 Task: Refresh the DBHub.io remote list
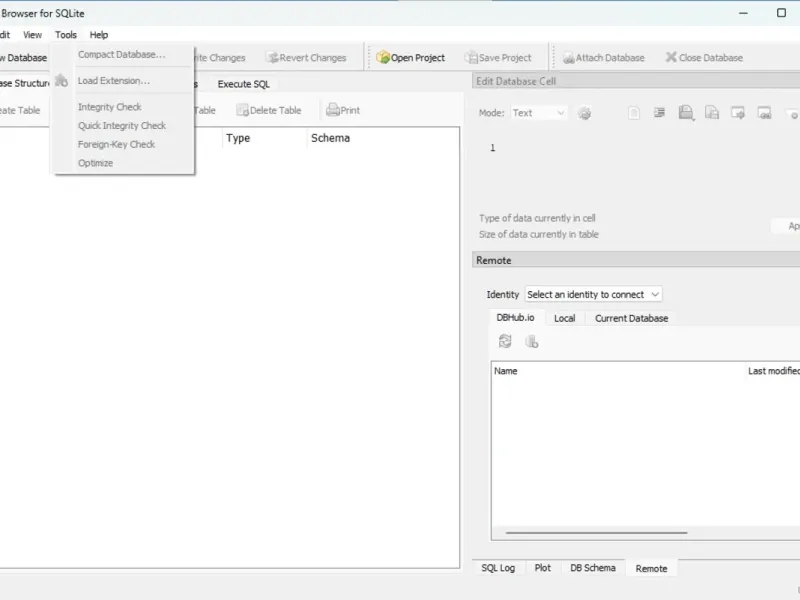pos(505,341)
